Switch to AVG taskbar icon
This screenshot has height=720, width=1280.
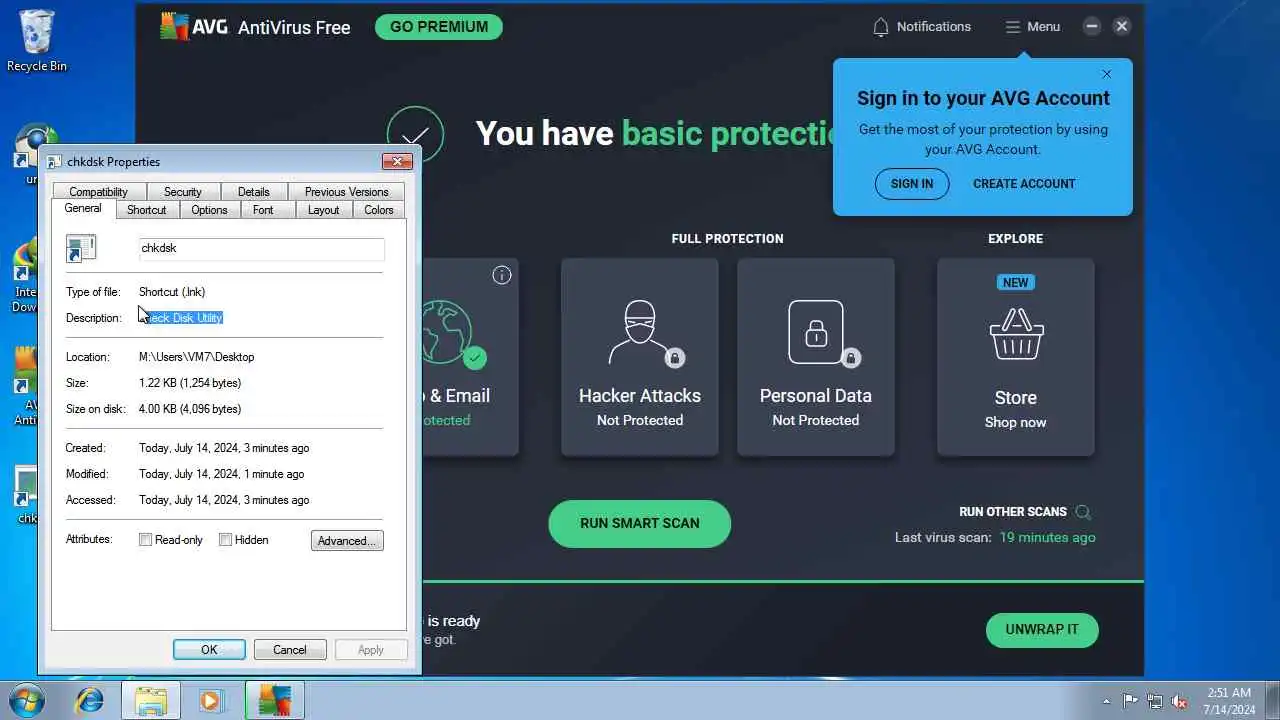274,700
